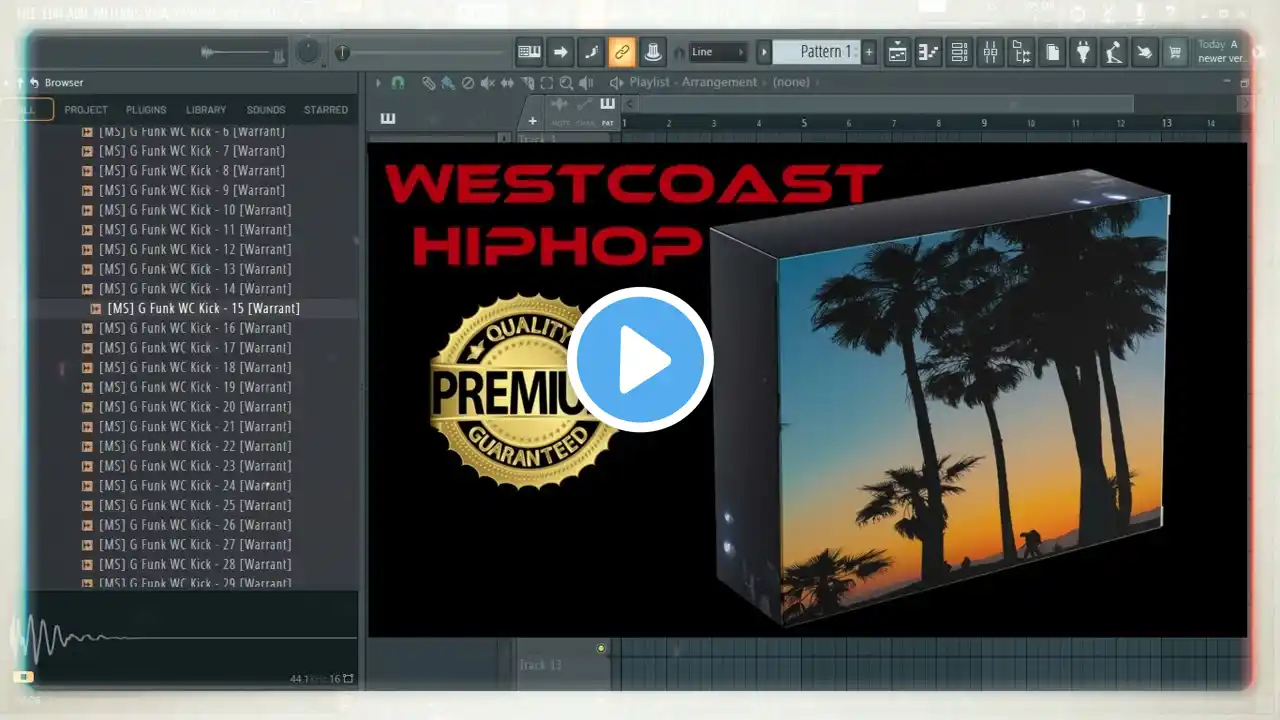The width and height of the screenshot is (1280, 720).
Task: Switch to the STARRED browser tab
Action: [326, 110]
